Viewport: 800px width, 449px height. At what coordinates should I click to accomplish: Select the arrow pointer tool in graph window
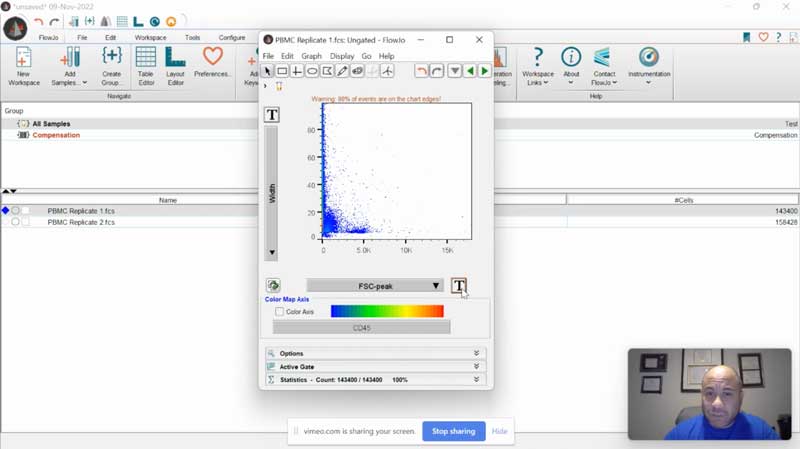(x=267, y=71)
